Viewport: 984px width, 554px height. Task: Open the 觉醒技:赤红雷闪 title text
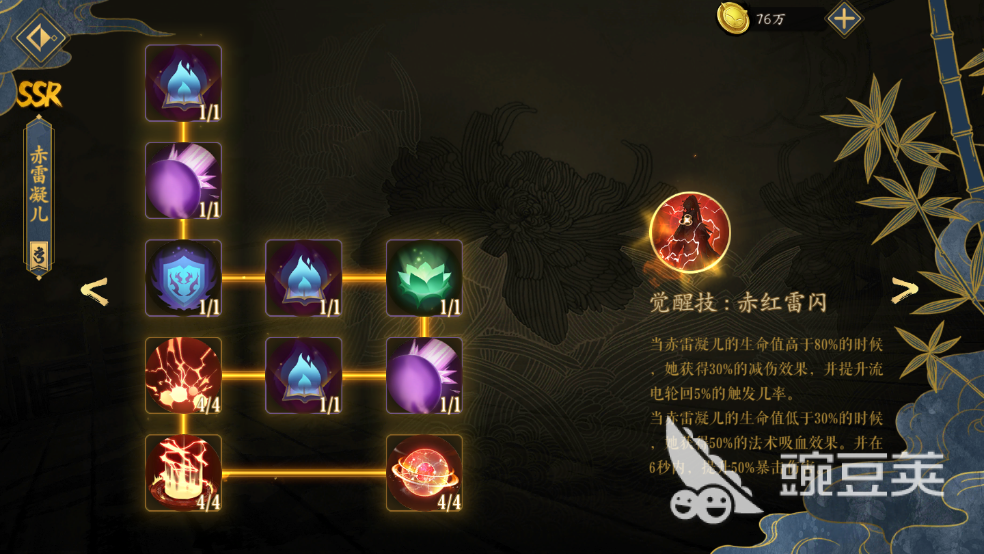738,303
